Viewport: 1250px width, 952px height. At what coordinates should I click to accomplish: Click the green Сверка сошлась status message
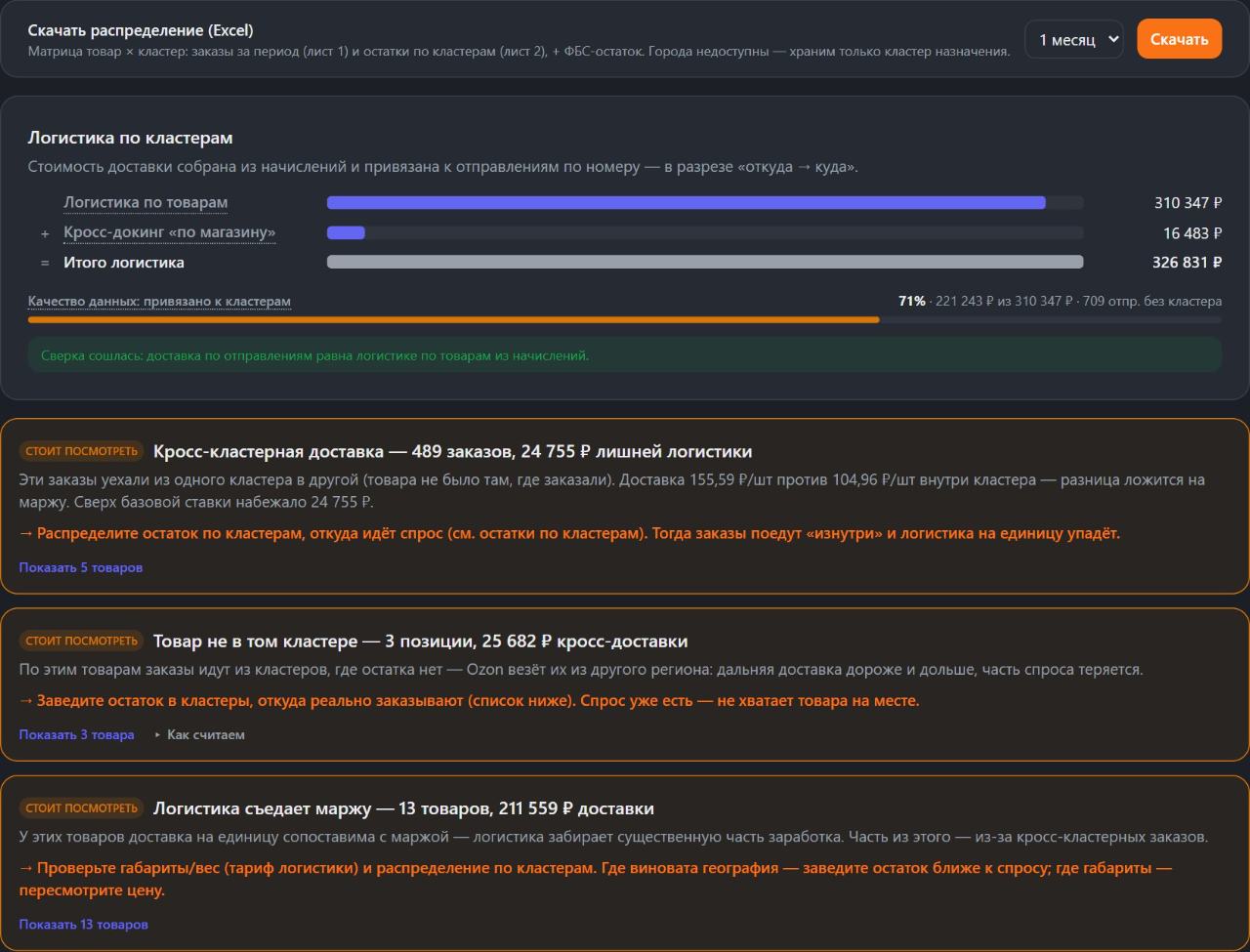(x=625, y=355)
